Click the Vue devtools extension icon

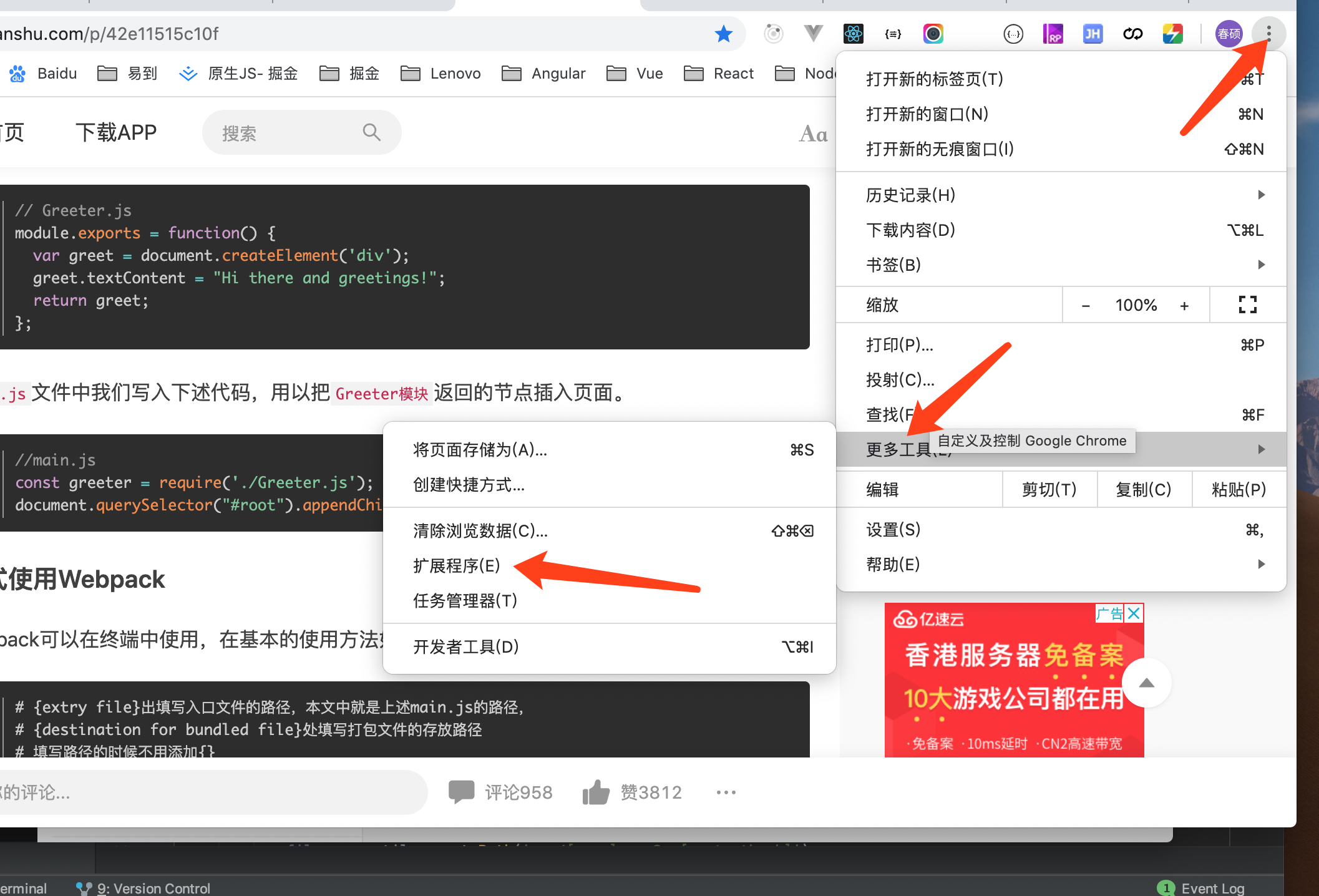(813, 34)
